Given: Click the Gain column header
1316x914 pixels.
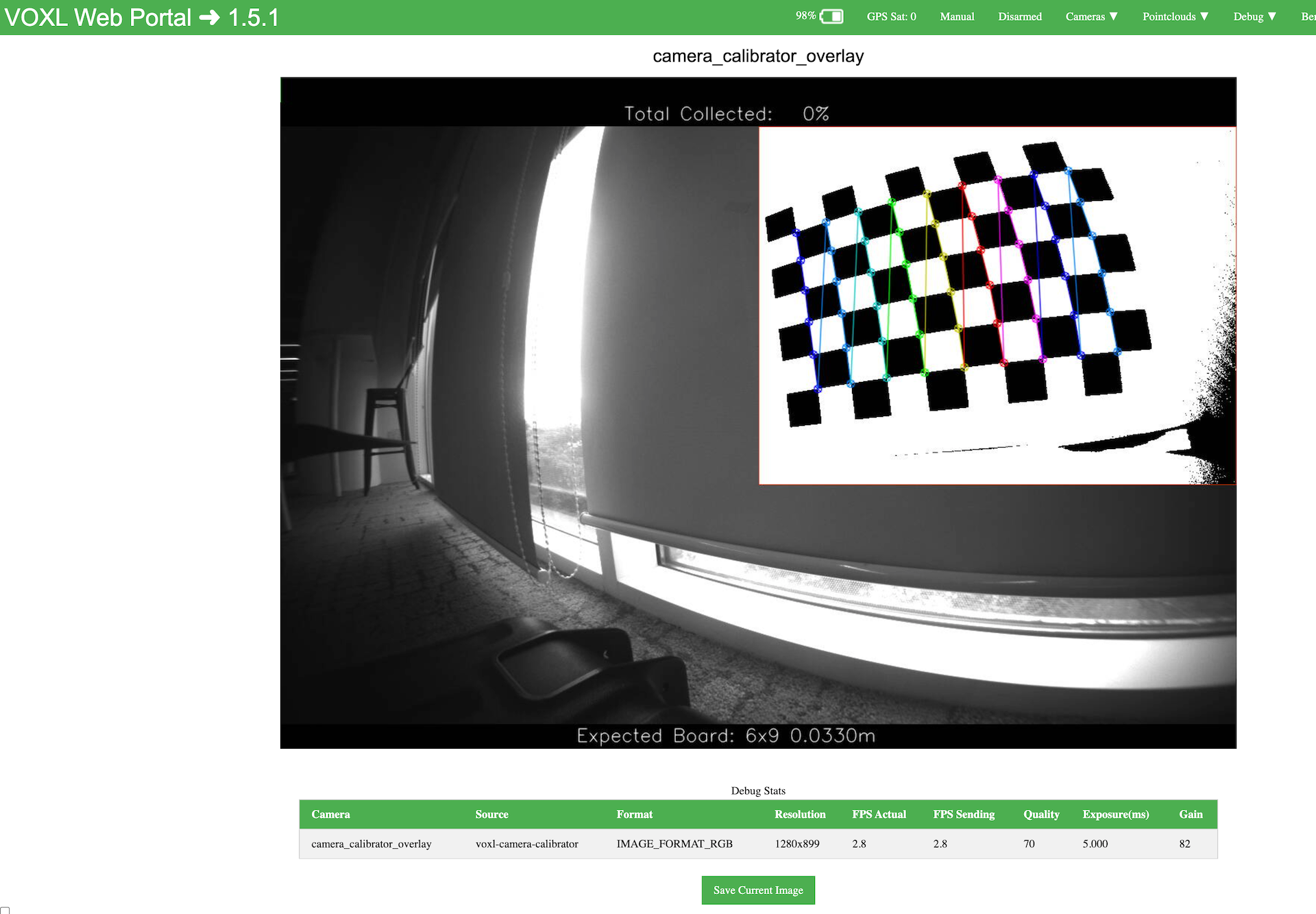Looking at the screenshot, I should pyautogui.click(x=1191, y=815).
